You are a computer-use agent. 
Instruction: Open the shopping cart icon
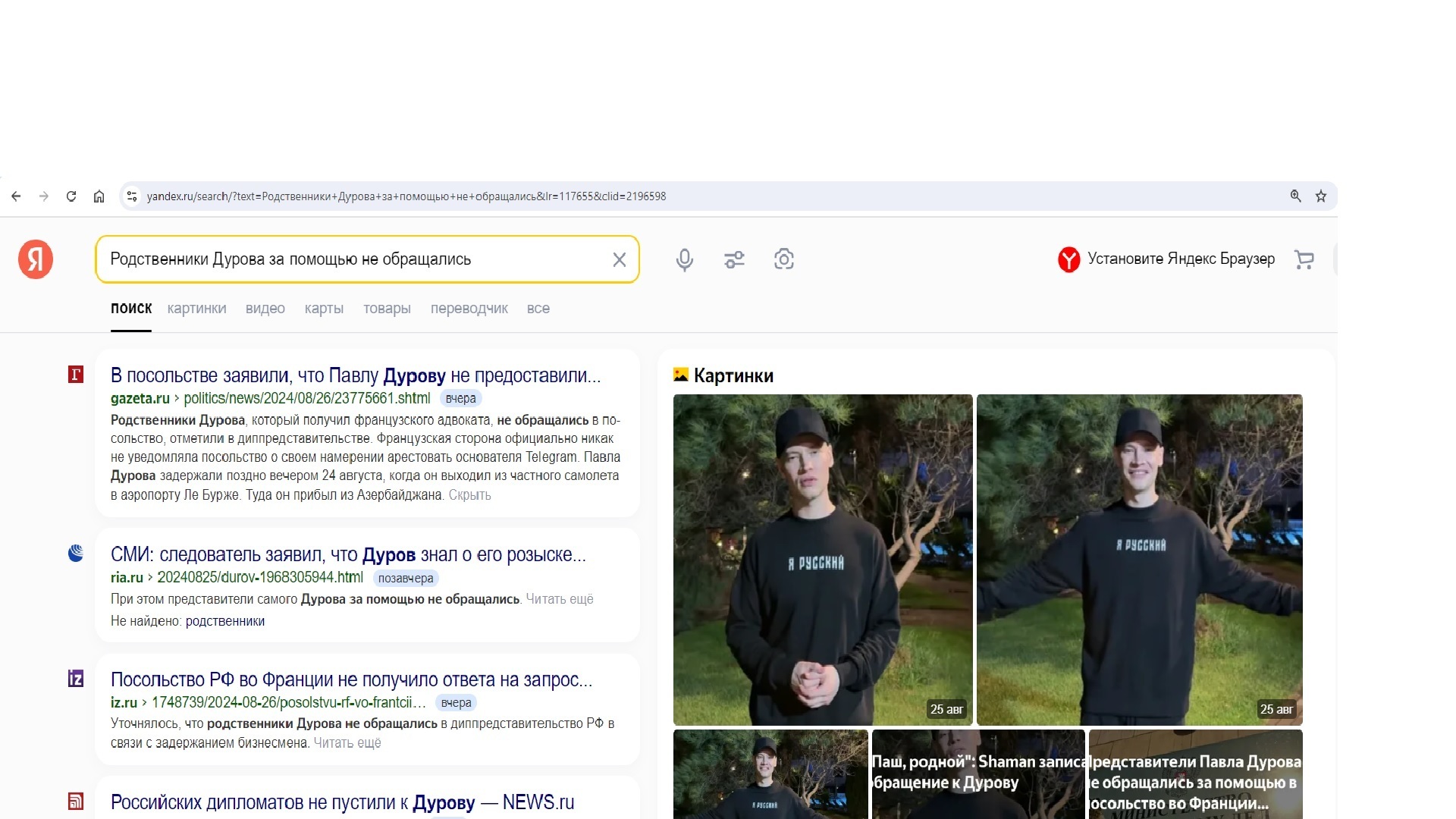(x=1304, y=259)
